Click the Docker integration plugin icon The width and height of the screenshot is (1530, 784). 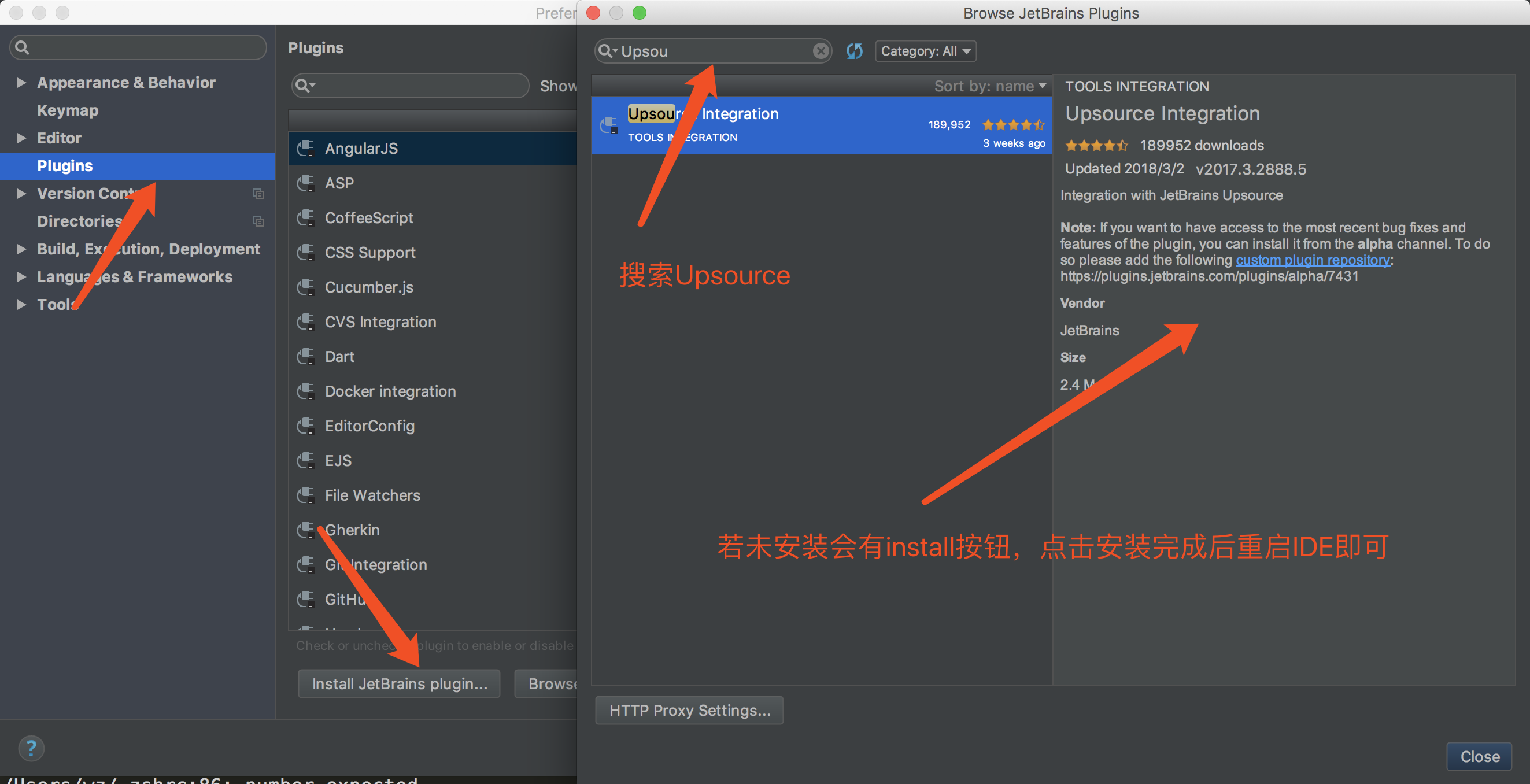306,391
